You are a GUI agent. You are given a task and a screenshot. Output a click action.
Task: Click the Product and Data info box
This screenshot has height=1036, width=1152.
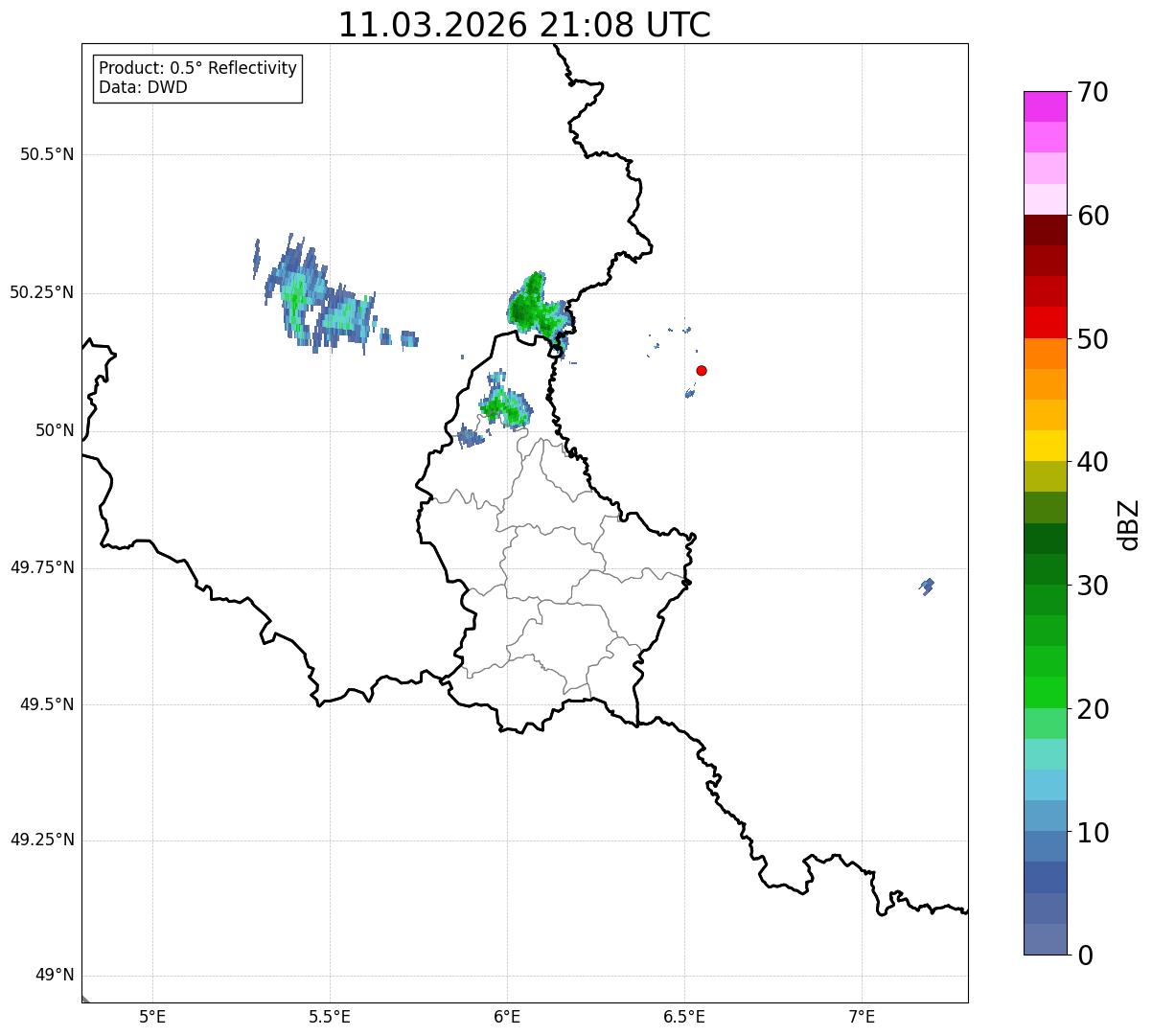point(197,79)
